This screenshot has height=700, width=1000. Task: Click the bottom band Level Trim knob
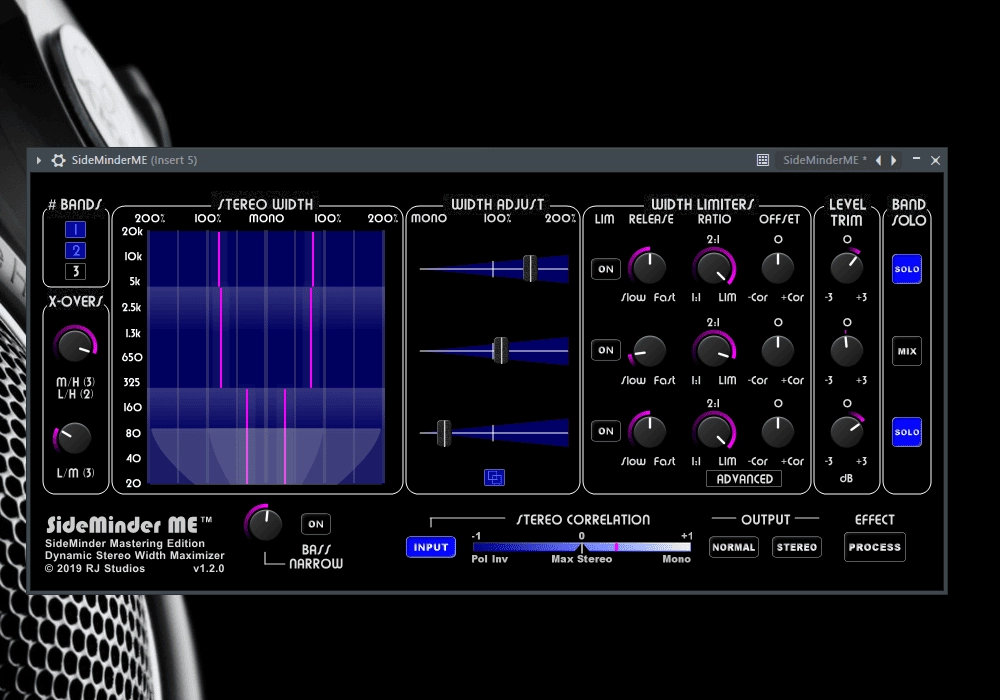847,432
